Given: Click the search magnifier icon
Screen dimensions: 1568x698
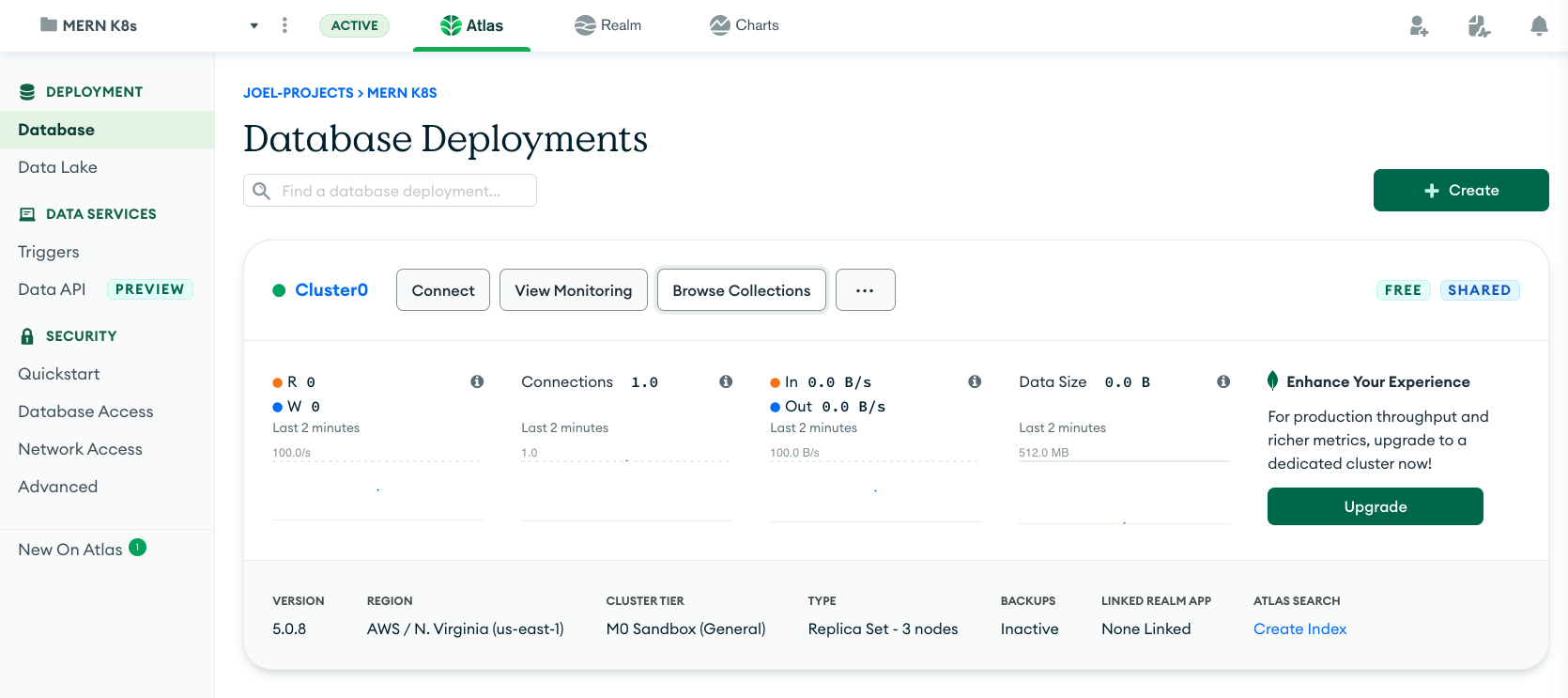Looking at the screenshot, I should 262,191.
